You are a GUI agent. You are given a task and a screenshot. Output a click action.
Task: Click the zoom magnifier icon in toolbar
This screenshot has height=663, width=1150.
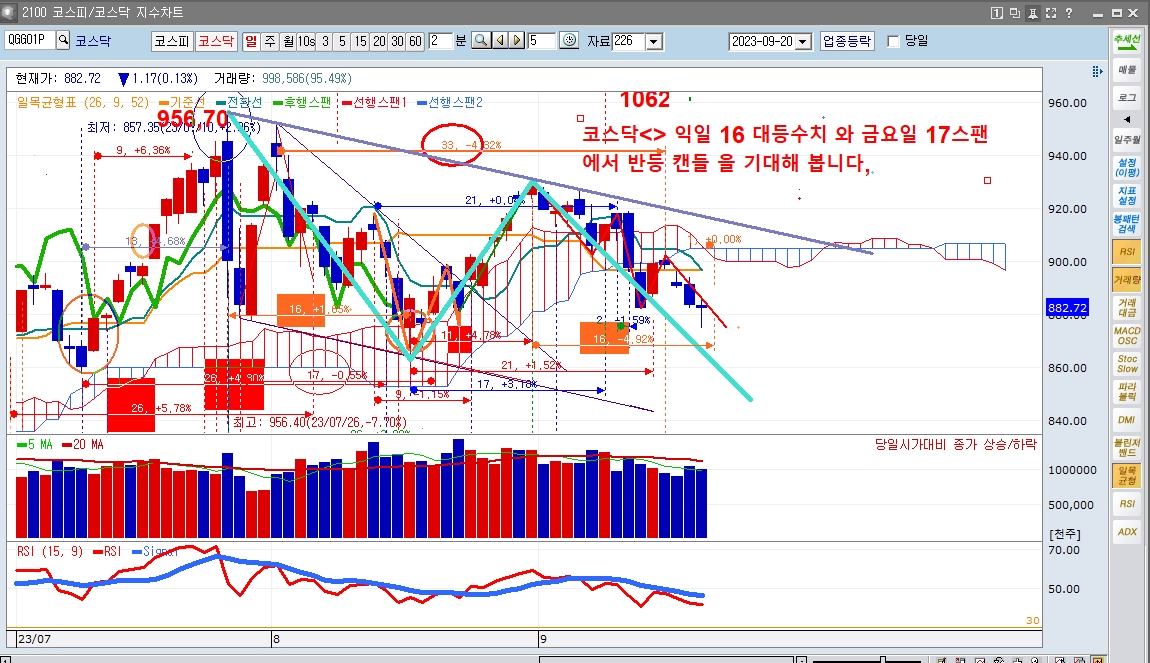point(480,41)
